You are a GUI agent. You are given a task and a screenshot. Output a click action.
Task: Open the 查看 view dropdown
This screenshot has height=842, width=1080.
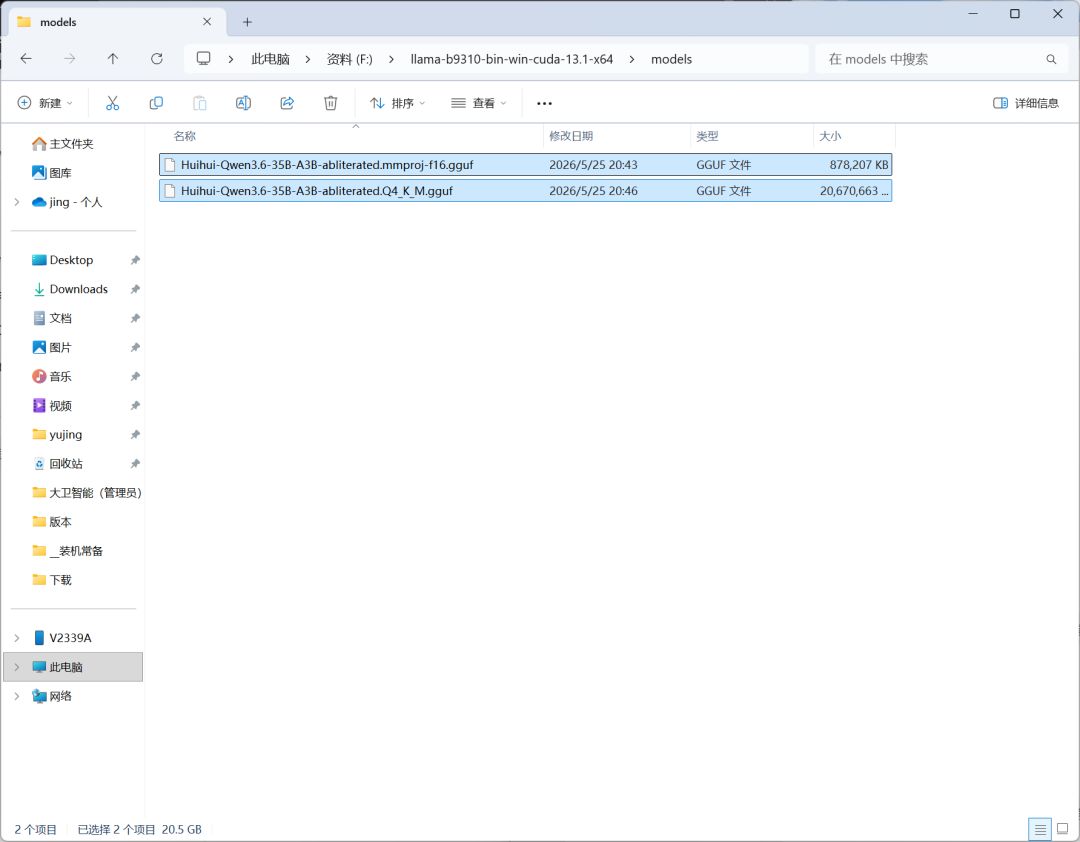click(479, 103)
